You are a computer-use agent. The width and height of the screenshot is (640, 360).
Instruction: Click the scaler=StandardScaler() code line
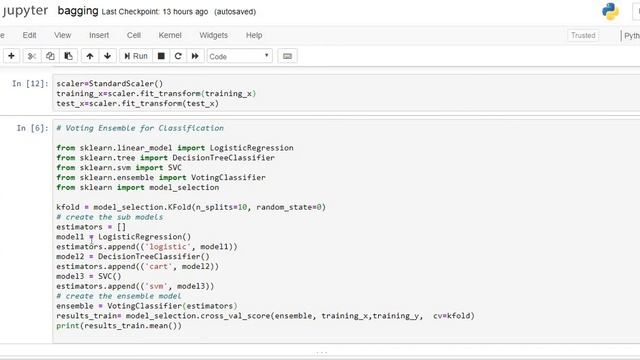tap(109, 84)
